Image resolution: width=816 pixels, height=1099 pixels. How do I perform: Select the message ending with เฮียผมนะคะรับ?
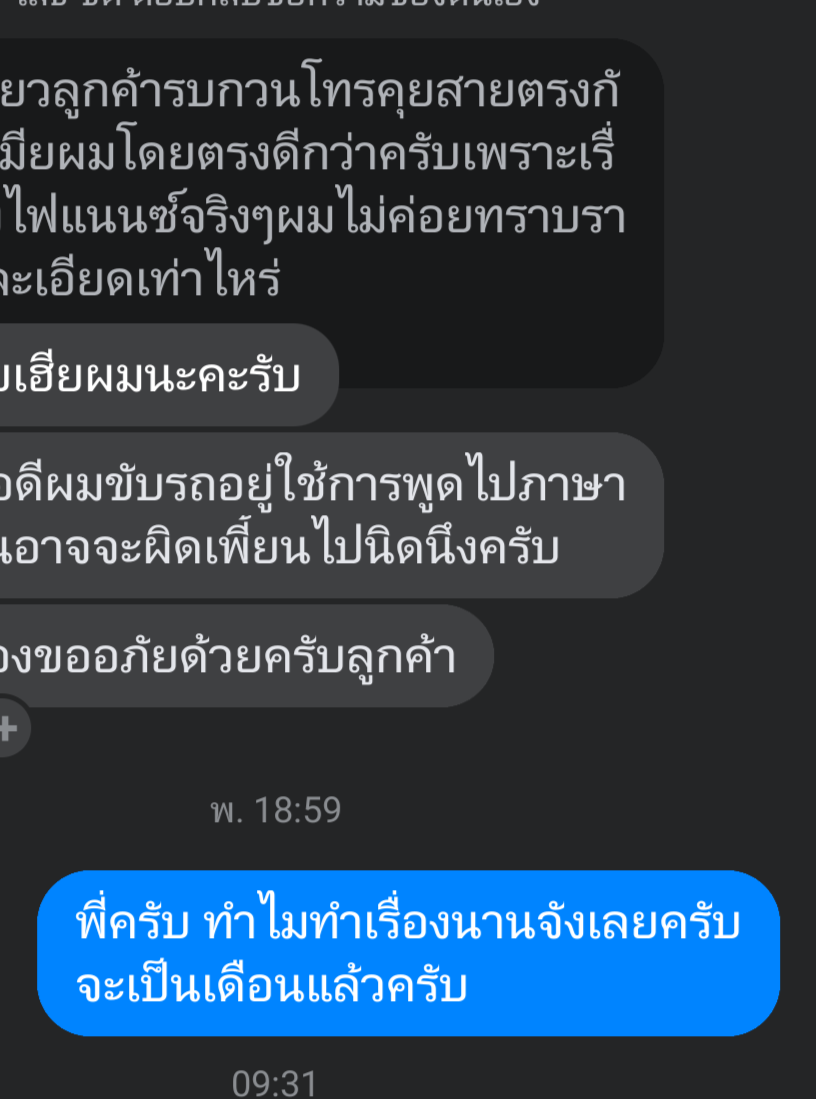pos(169,375)
